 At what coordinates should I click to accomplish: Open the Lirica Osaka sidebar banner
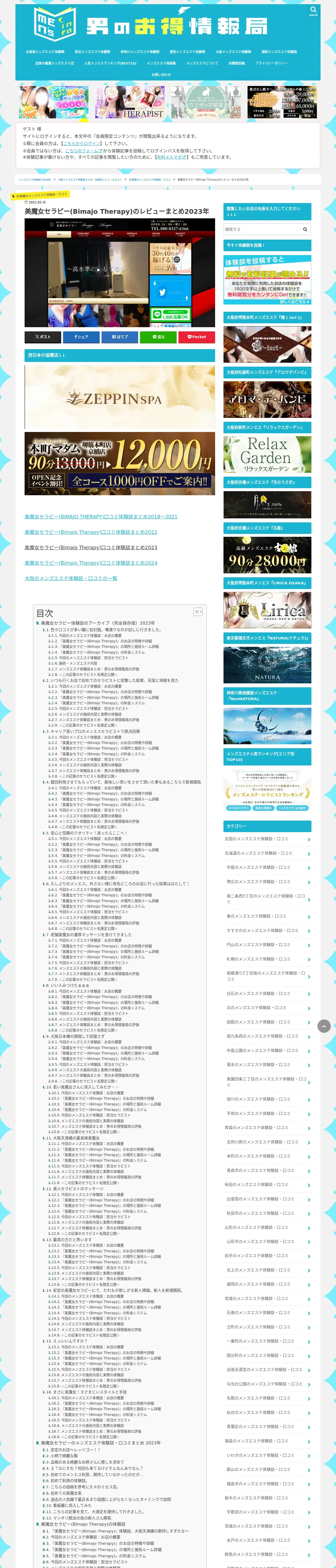coord(267,610)
